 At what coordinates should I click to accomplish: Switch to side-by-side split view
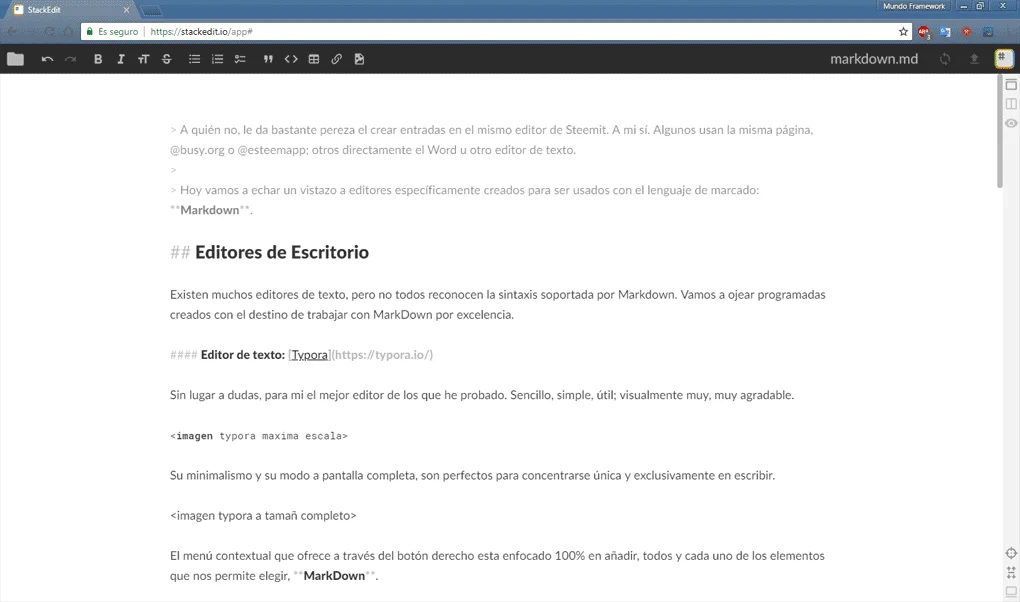click(1010, 103)
